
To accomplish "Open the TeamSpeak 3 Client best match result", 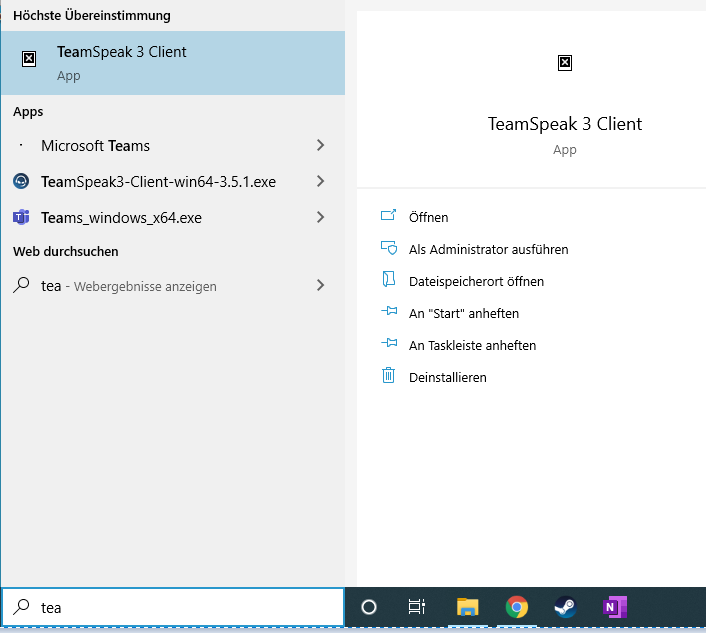I will [x=173, y=63].
